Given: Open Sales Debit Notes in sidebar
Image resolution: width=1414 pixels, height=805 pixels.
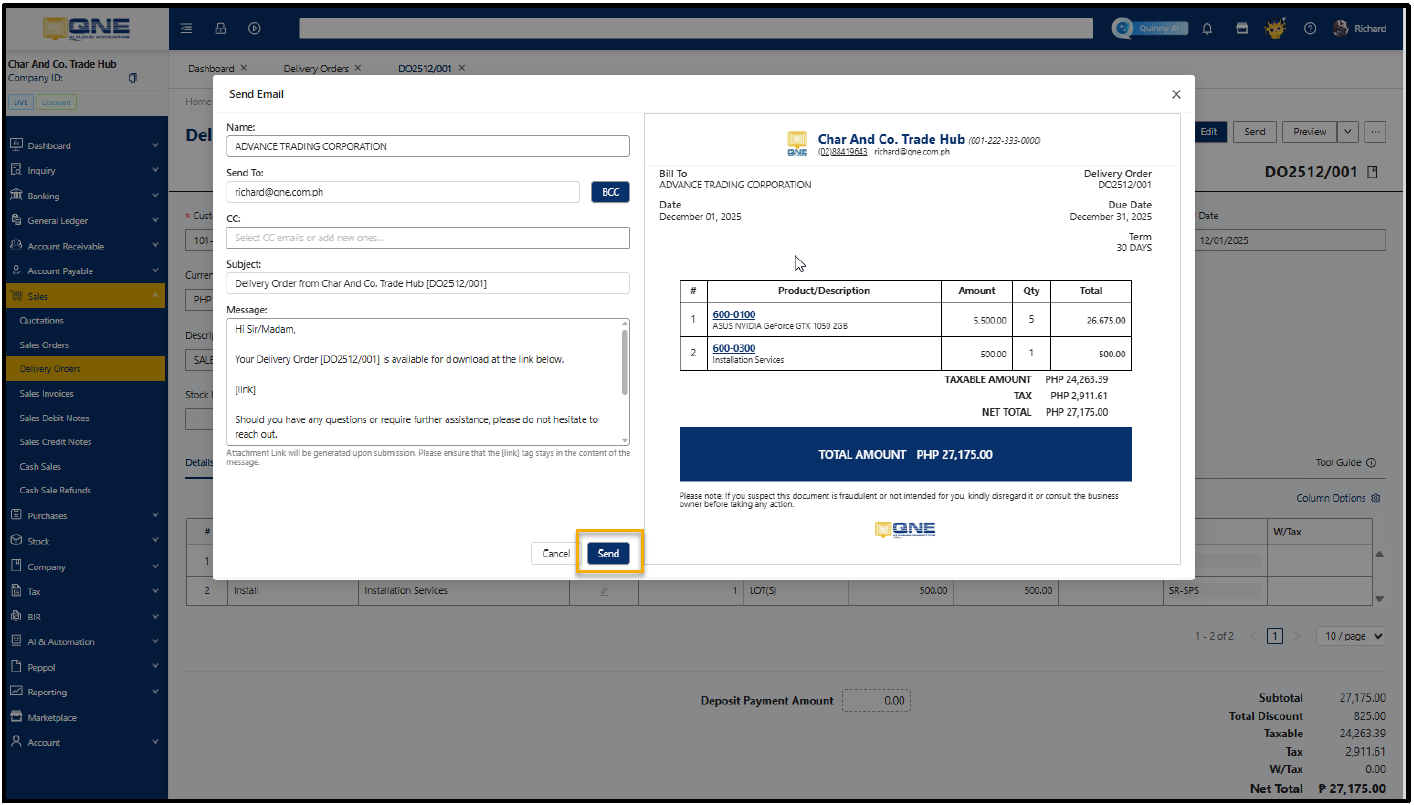Looking at the screenshot, I should [55, 418].
